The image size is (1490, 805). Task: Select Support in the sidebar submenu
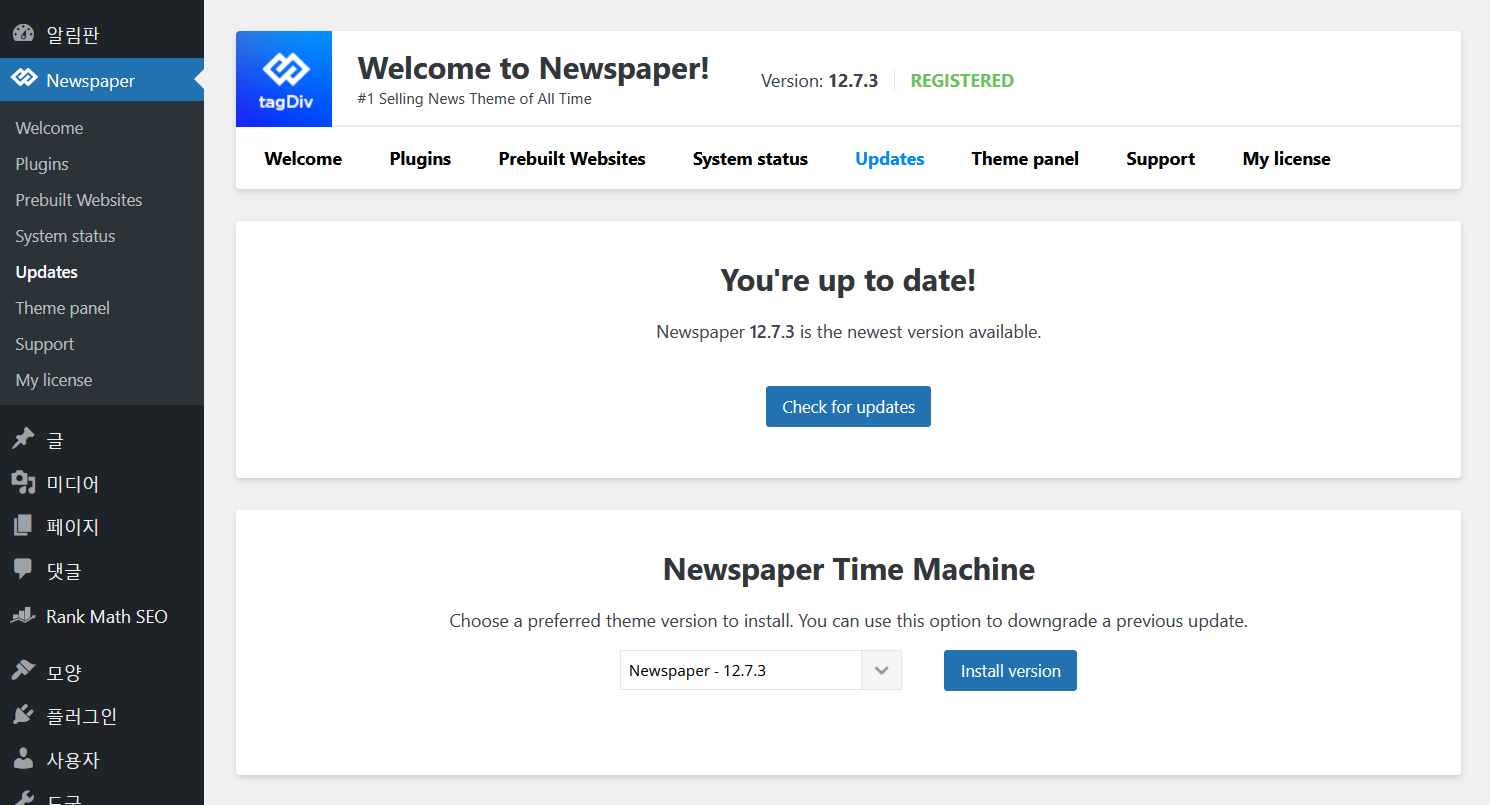(45, 344)
